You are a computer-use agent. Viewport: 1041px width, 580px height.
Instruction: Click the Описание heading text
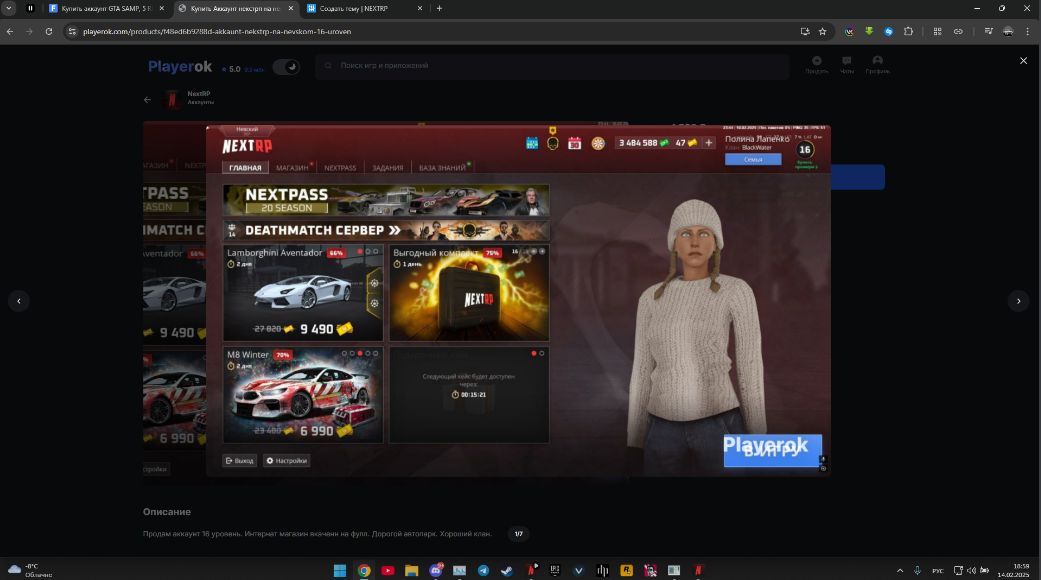point(167,512)
